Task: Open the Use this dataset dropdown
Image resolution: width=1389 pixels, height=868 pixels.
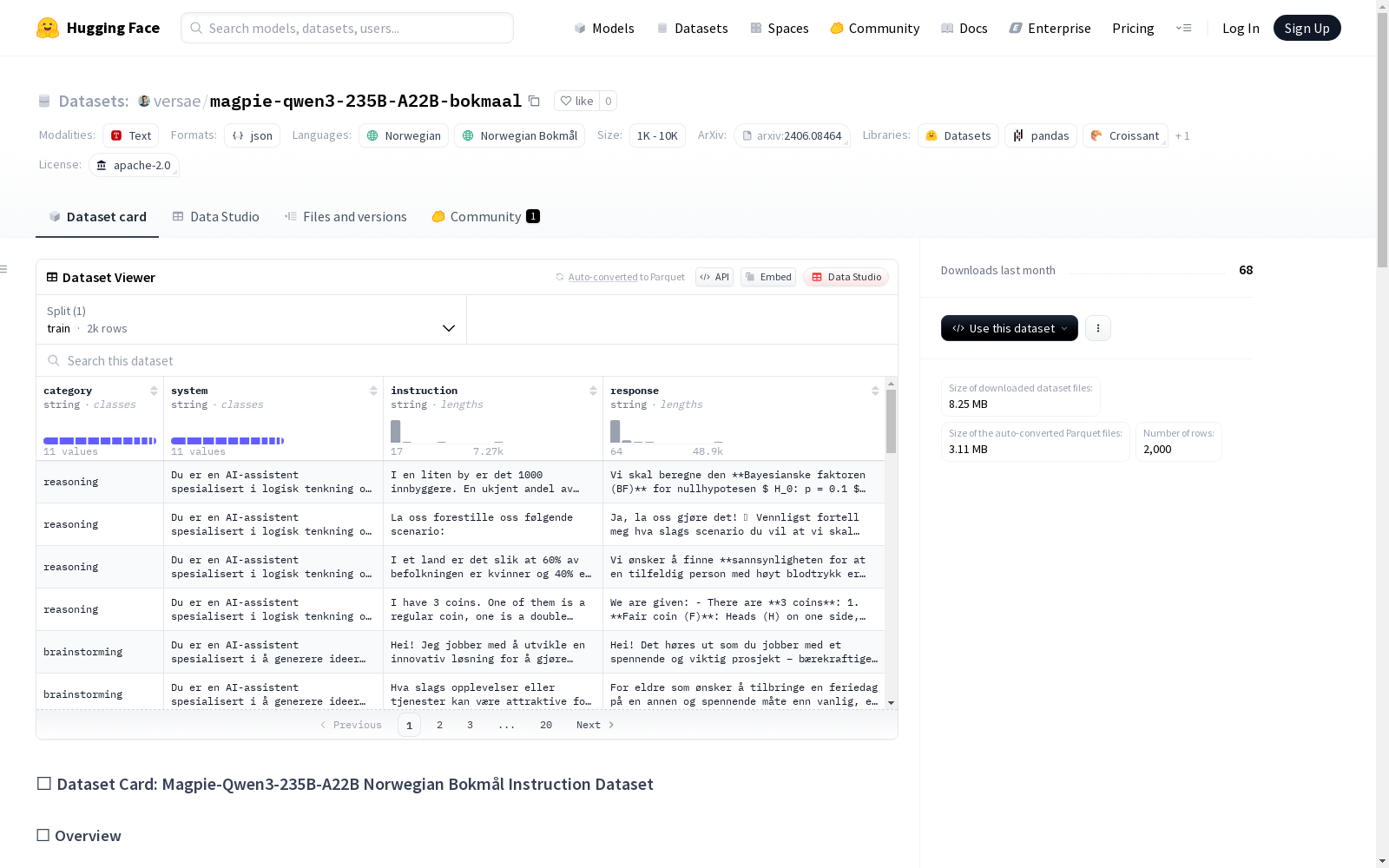Action: tap(1010, 328)
